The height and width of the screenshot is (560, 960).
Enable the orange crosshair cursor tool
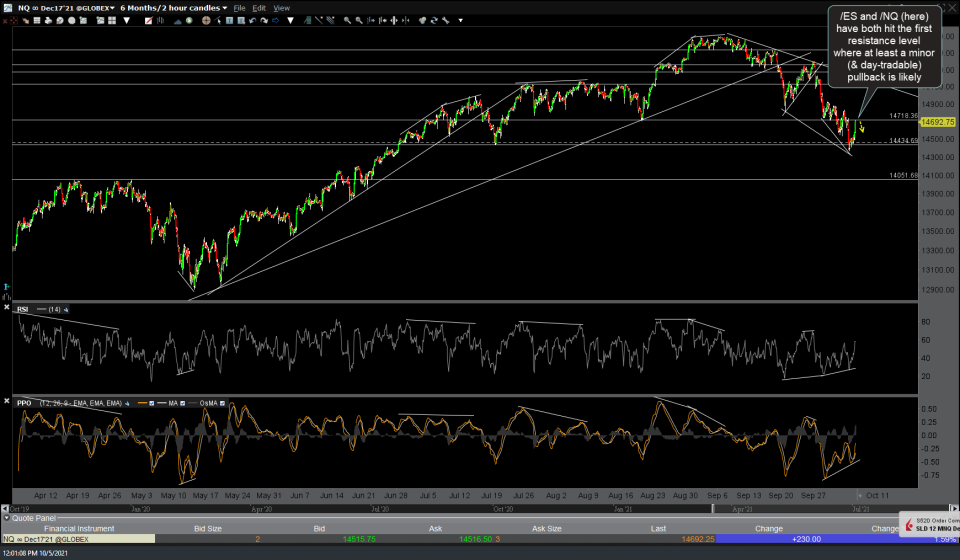[206, 20]
